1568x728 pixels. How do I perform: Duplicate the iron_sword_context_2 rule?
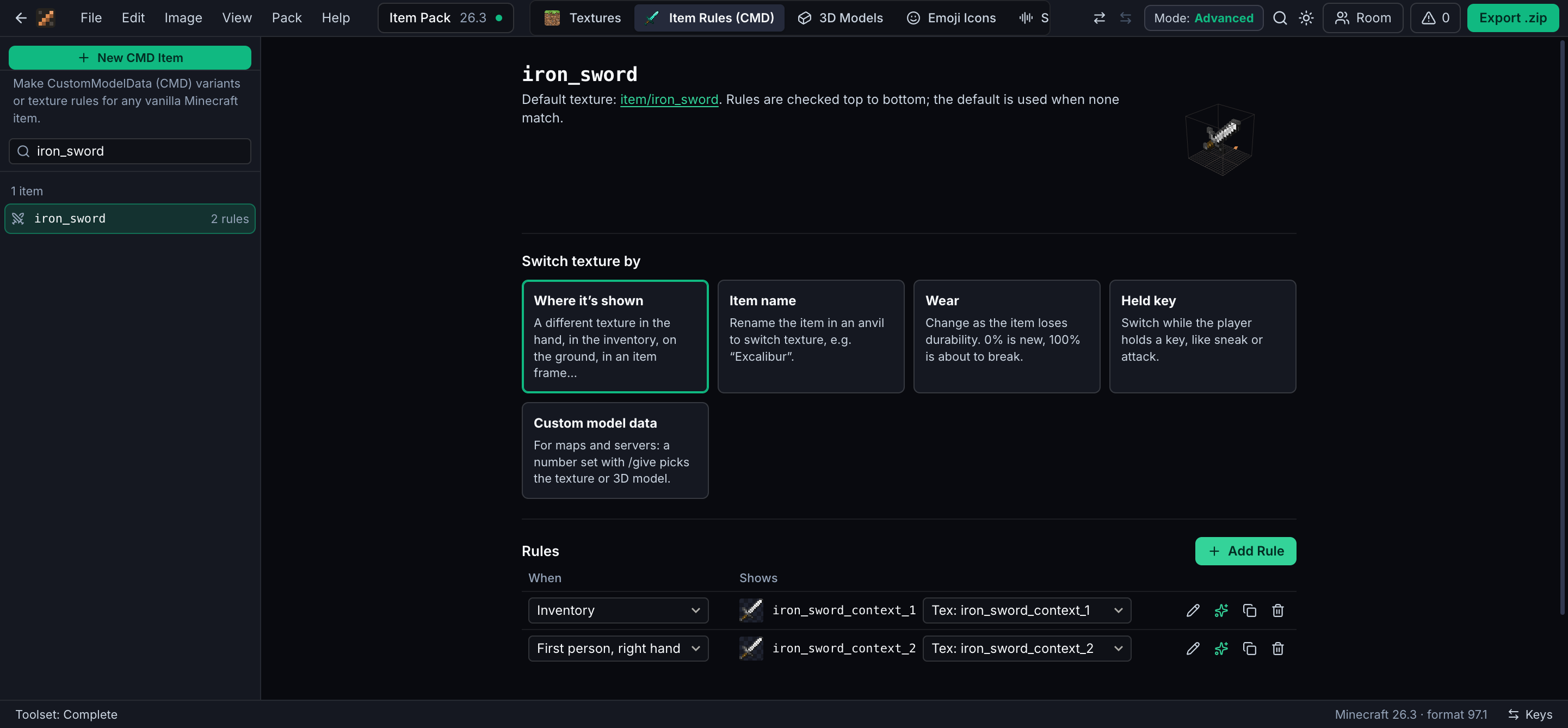pos(1250,649)
